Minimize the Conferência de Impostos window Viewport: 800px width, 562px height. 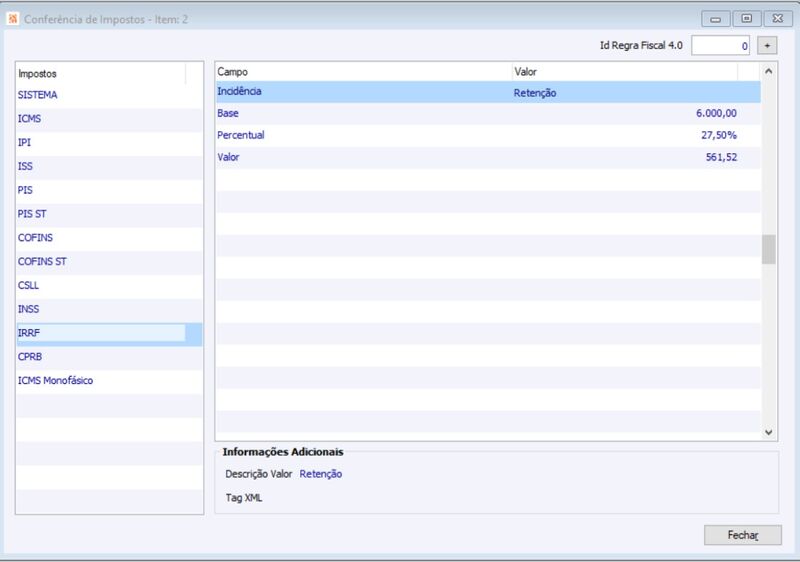[715, 19]
